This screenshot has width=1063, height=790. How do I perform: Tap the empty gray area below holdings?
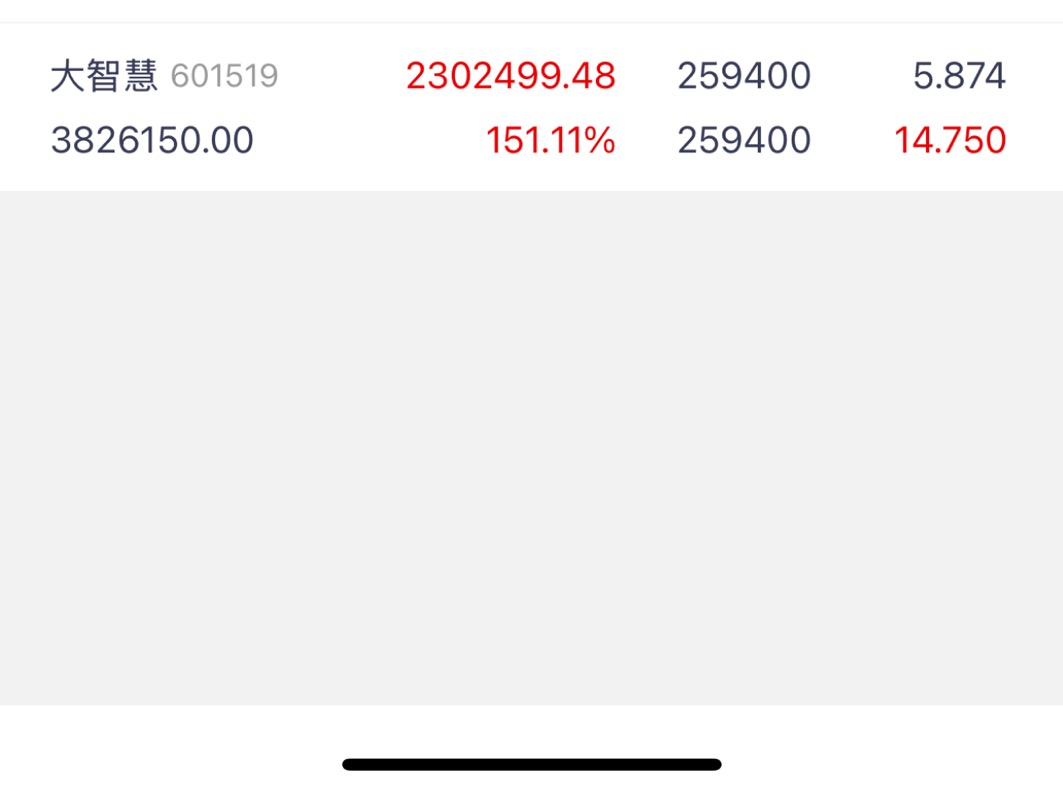532,448
